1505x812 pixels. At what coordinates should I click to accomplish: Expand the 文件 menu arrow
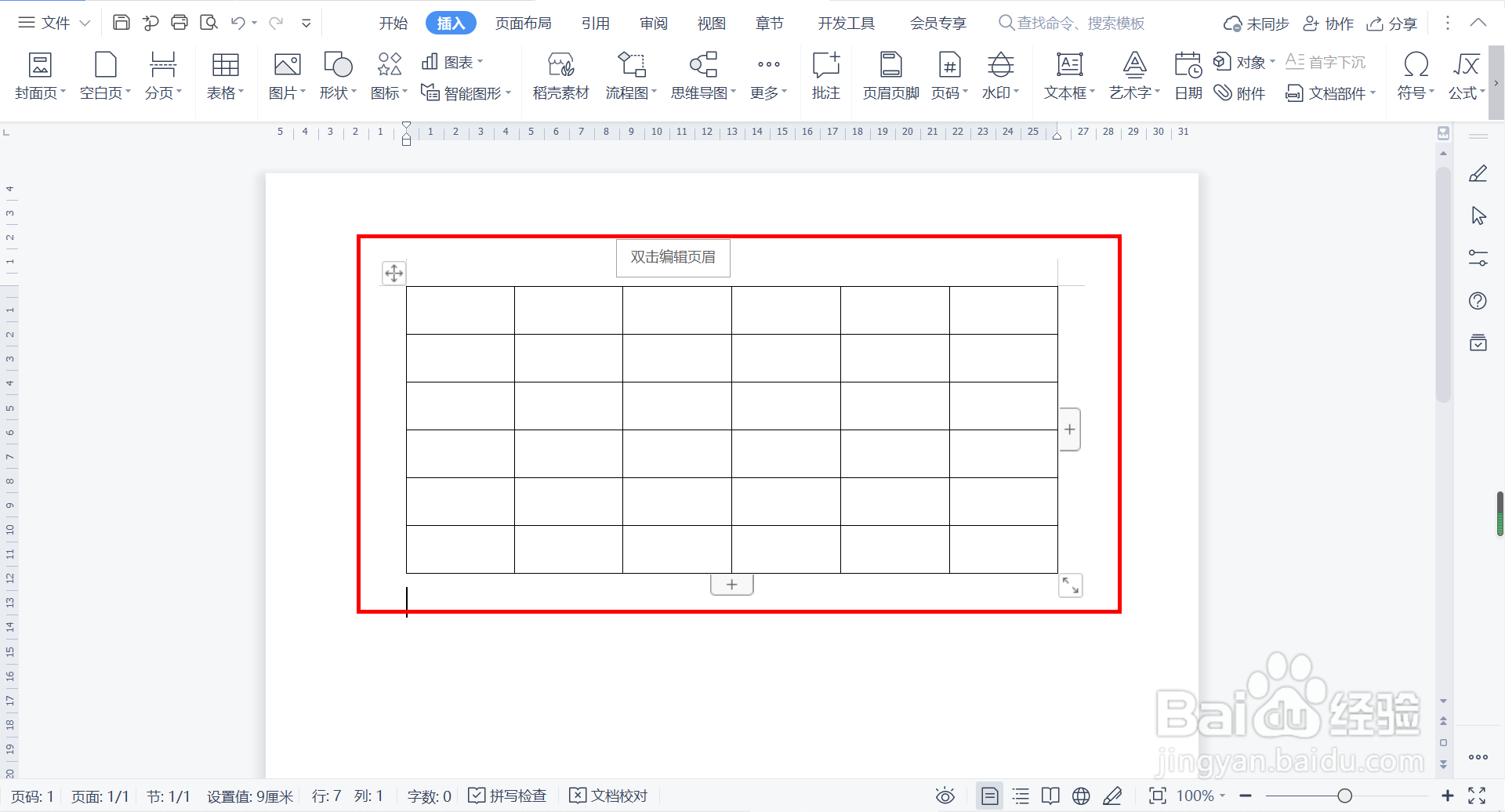pyautogui.click(x=85, y=24)
